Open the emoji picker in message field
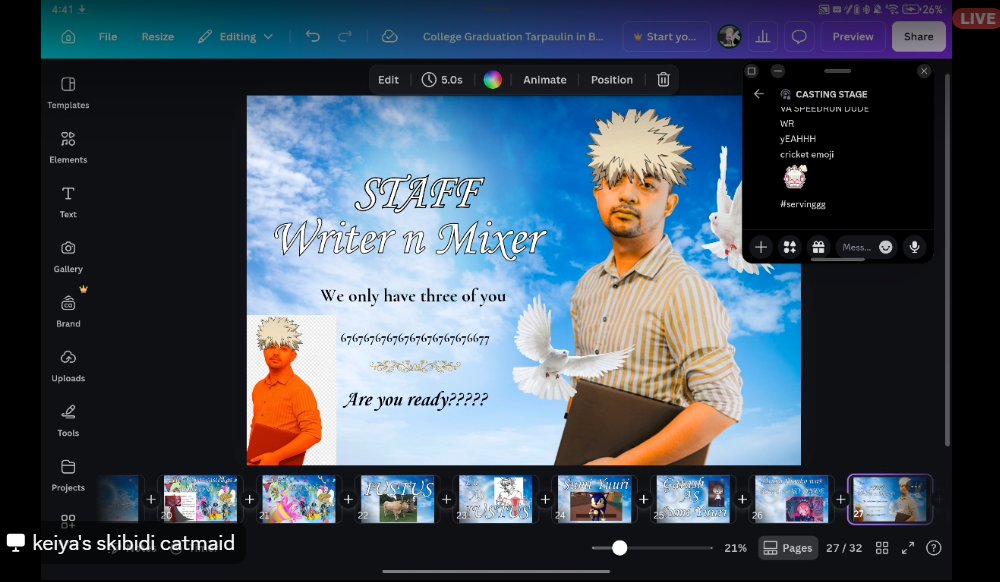Viewport: 1000px width, 582px height. coord(885,247)
